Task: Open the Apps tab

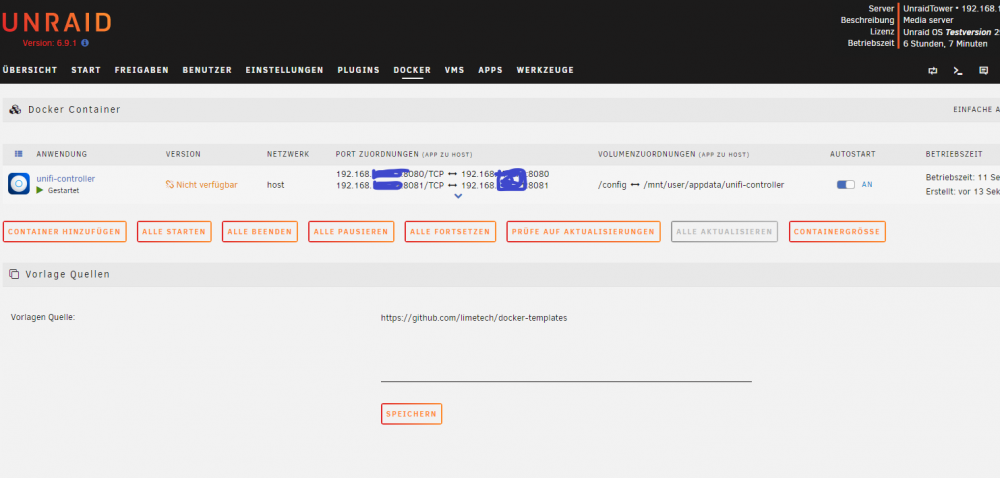Action: 490,70
